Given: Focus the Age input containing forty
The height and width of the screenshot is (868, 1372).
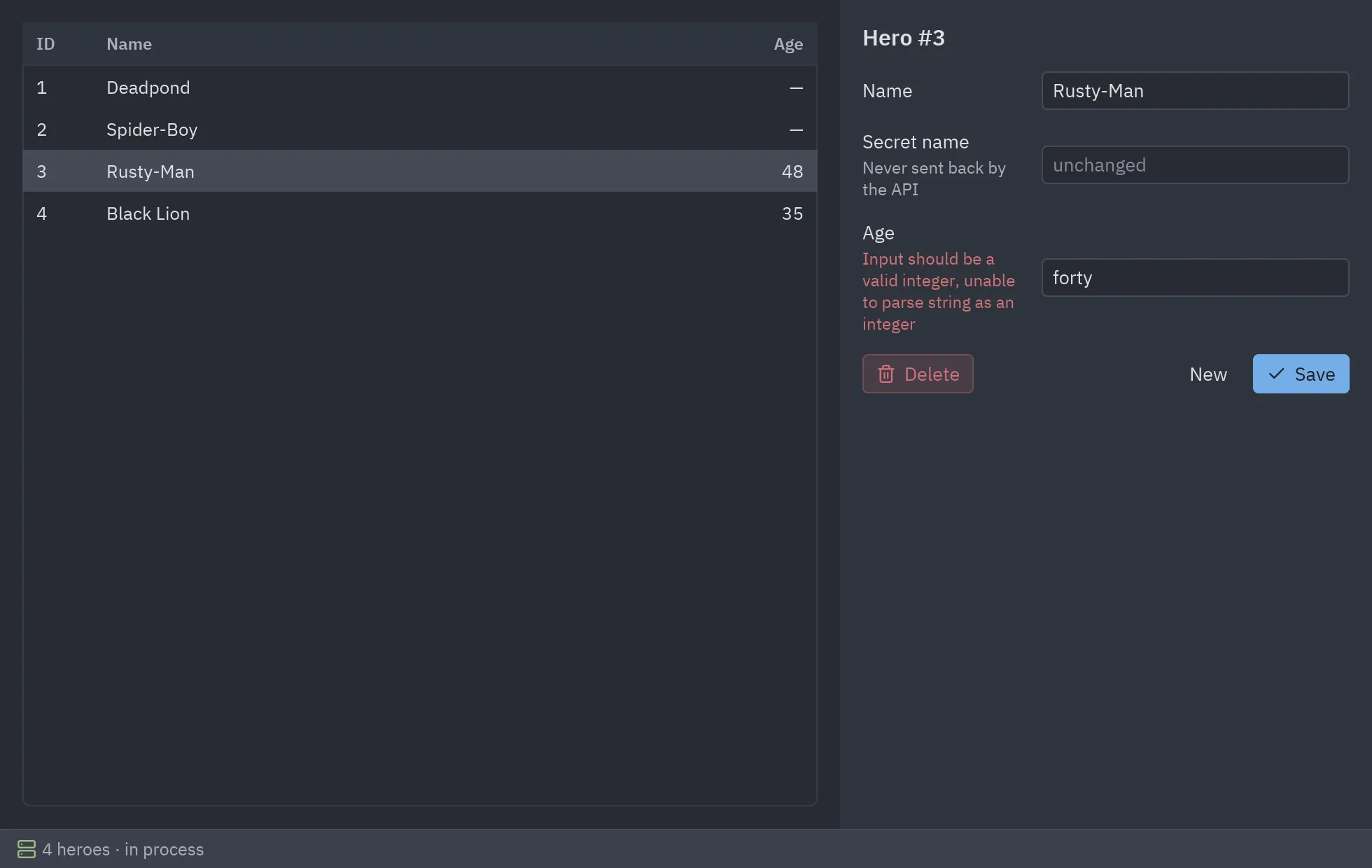Looking at the screenshot, I should click(x=1195, y=278).
